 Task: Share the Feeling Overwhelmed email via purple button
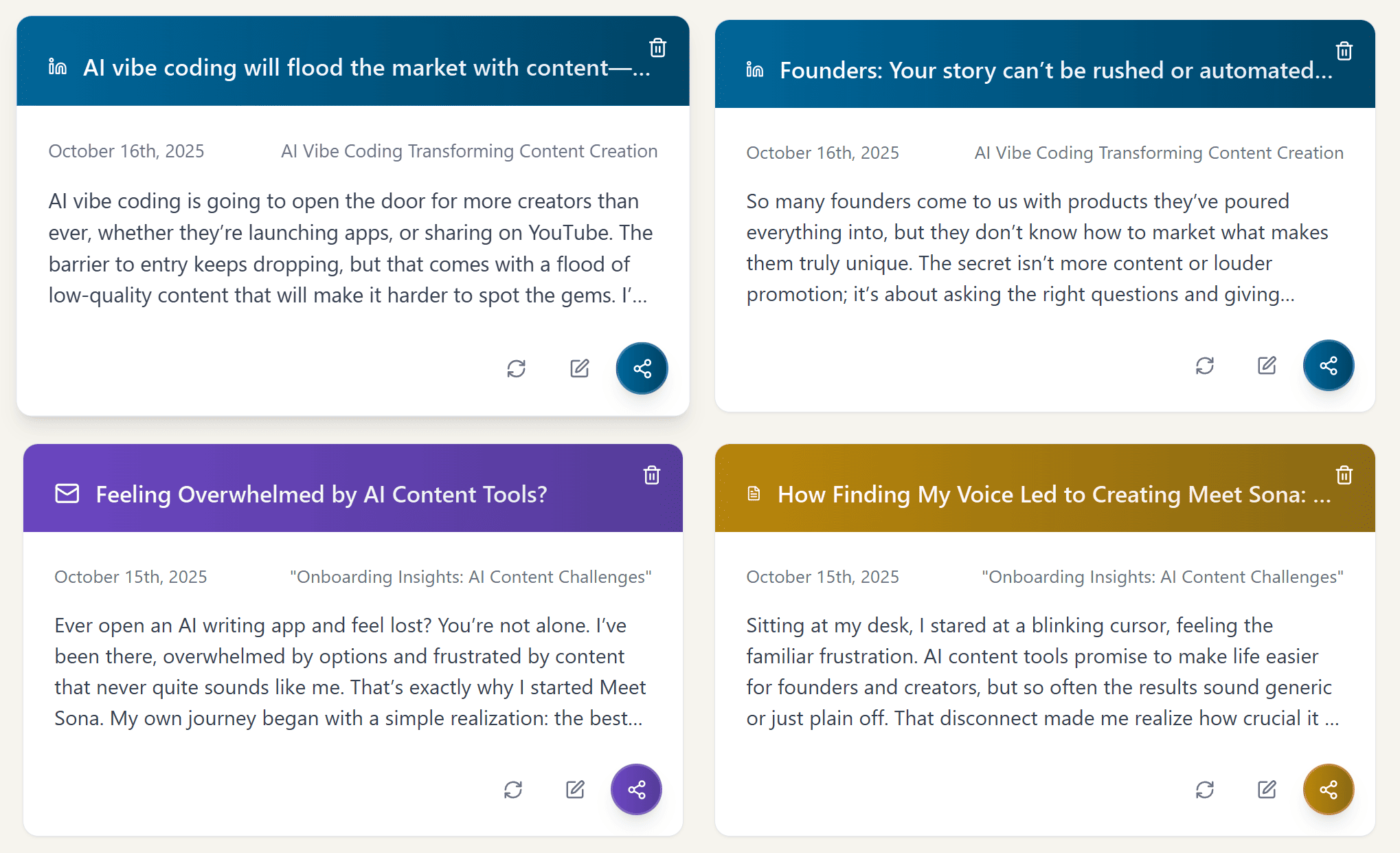tap(636, 789)
